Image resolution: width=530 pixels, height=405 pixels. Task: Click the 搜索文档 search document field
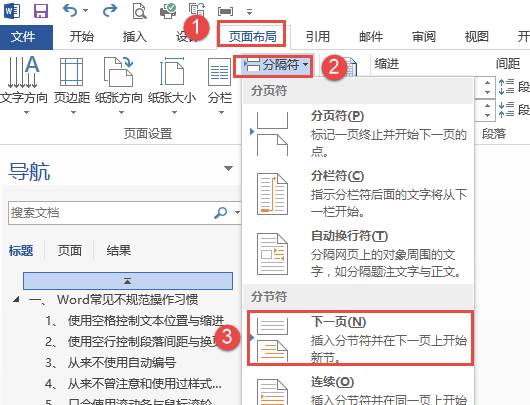pos(110,213)
